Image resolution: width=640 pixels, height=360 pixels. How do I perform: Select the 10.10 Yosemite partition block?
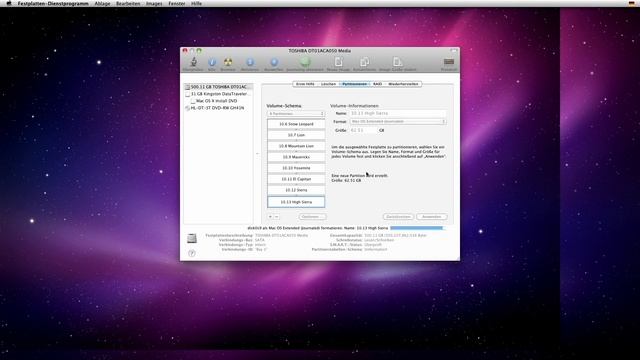tap(296, 168)
